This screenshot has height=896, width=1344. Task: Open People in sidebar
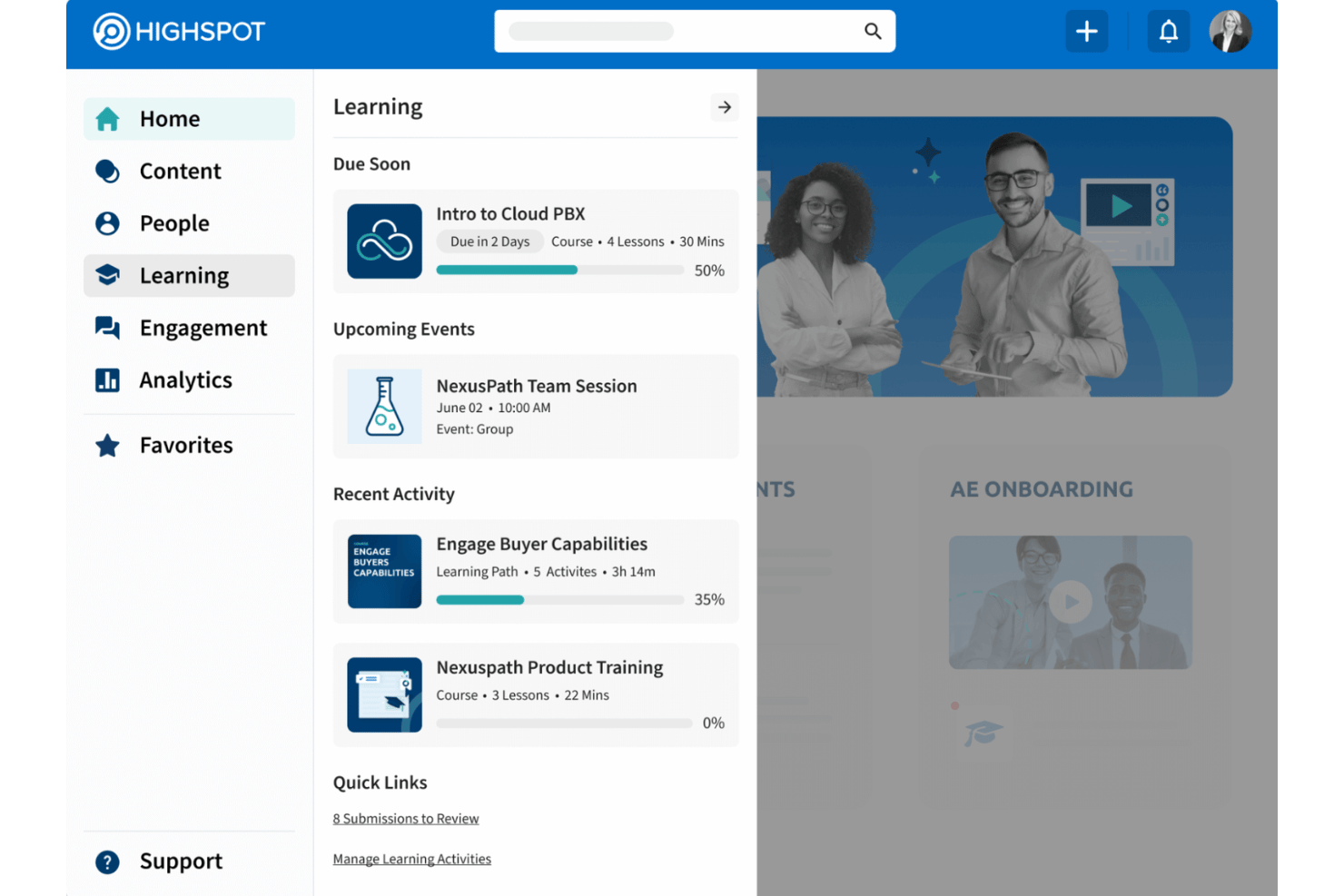pyautogui.click(x=189, y=223)
